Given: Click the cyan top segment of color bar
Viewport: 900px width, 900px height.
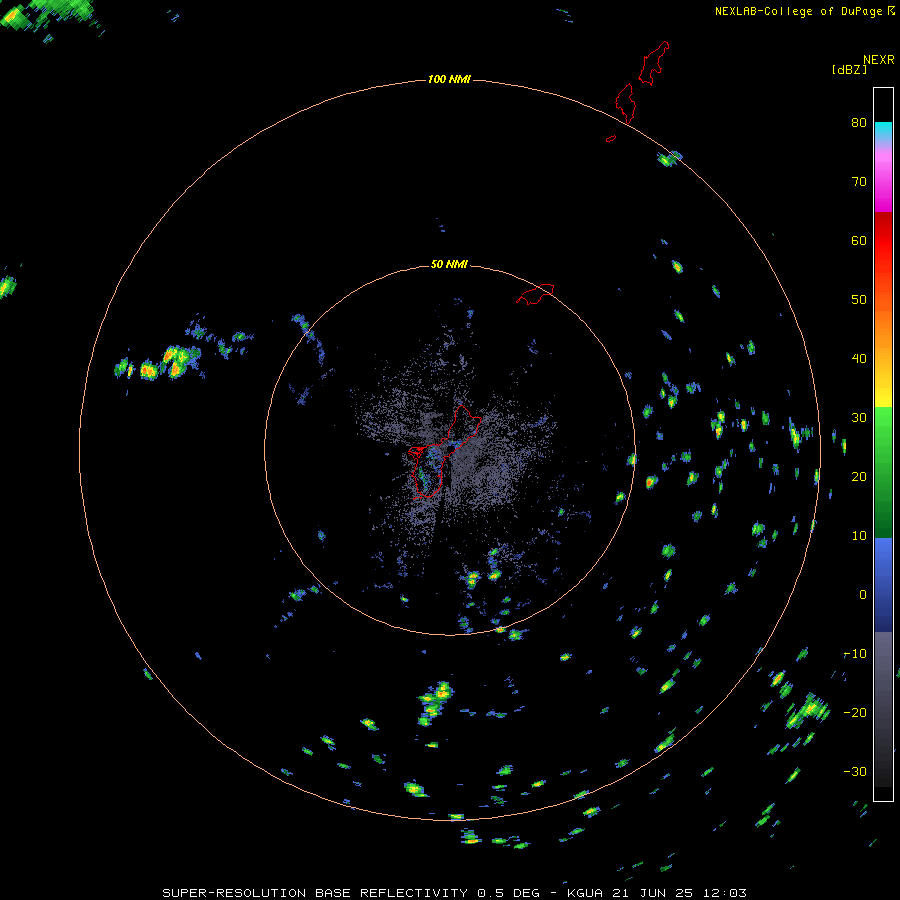Looking at the screenshot, I should (x=883, y=130).
